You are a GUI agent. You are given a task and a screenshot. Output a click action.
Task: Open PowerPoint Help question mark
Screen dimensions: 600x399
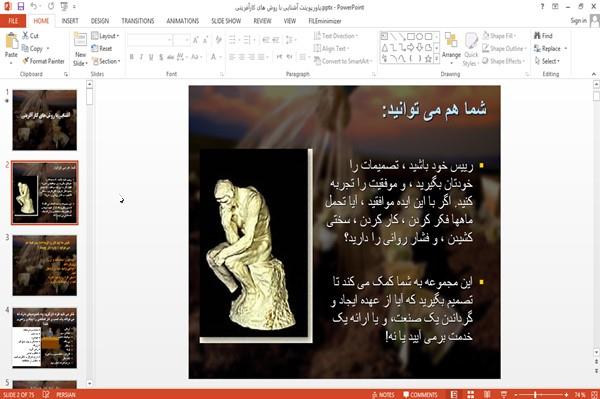pos(542,7)
